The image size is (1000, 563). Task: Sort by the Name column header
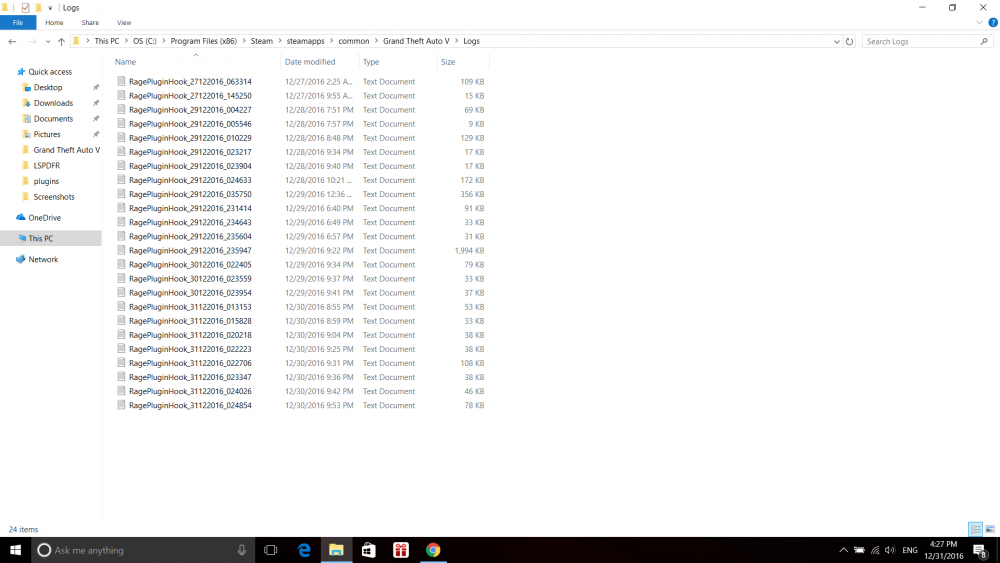(x=126, y=62)
